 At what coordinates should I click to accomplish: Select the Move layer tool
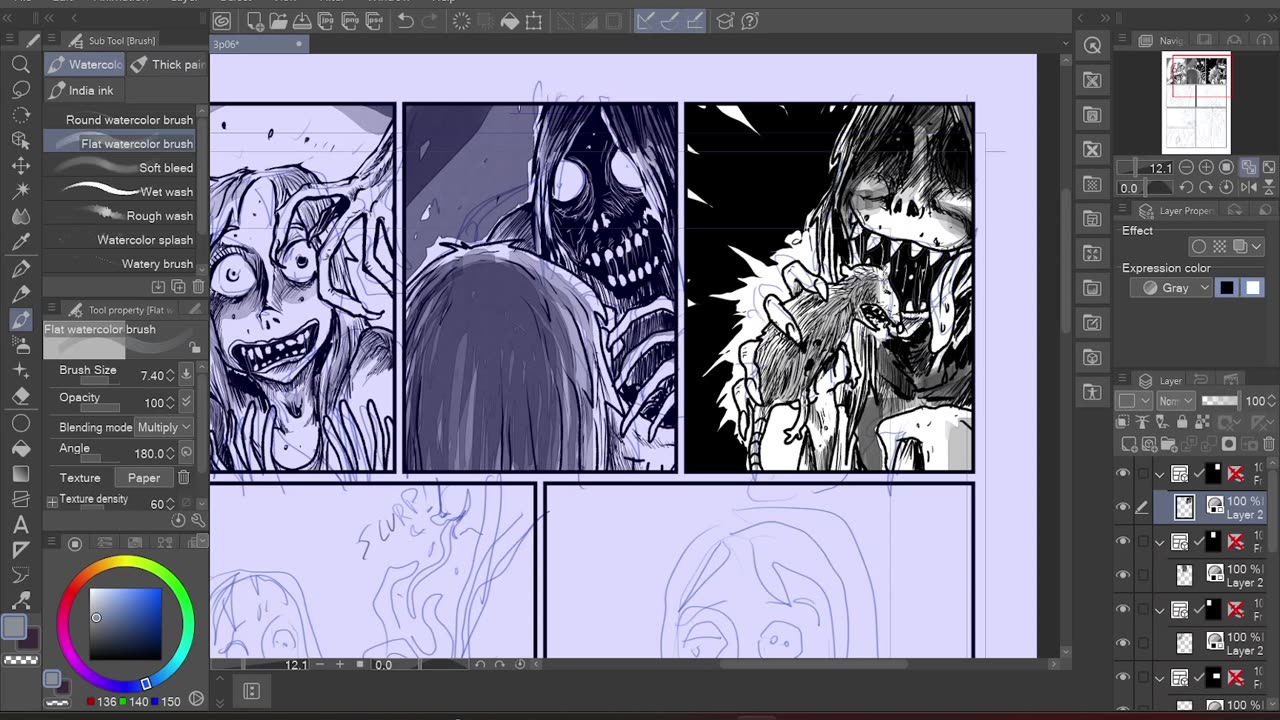pos(20,166)
